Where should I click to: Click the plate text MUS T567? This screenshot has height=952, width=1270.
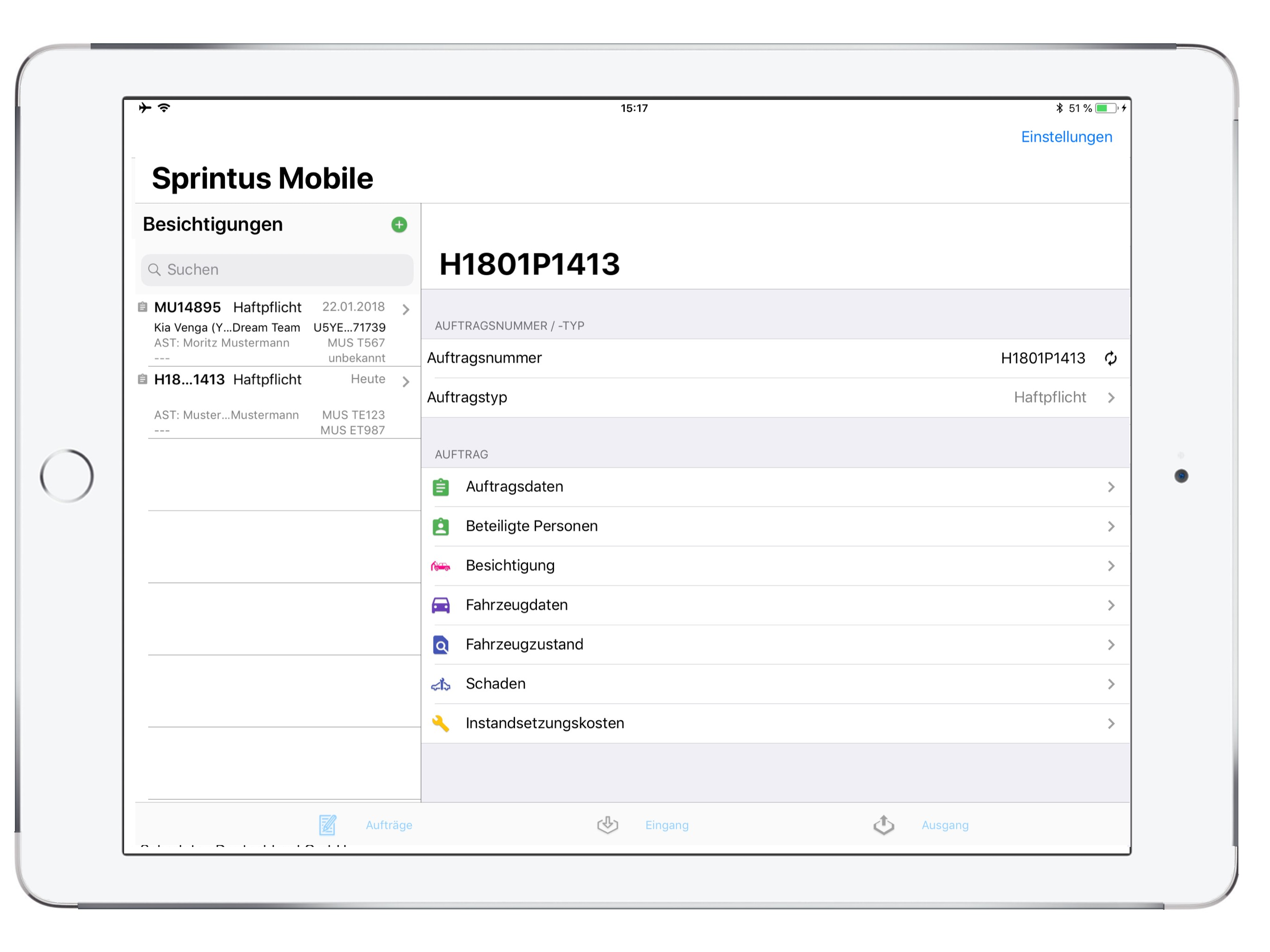[x=356, y=343]
